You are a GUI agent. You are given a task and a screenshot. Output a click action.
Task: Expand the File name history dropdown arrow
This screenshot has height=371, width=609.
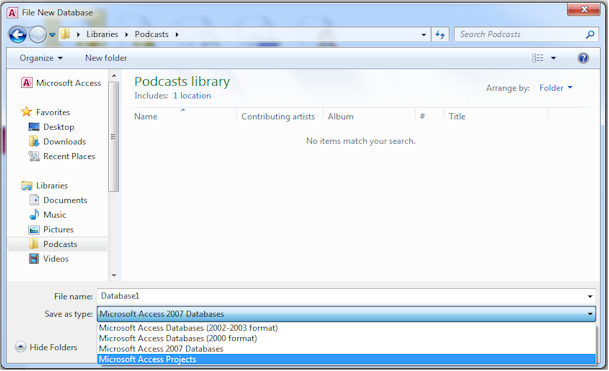[590, 296]
